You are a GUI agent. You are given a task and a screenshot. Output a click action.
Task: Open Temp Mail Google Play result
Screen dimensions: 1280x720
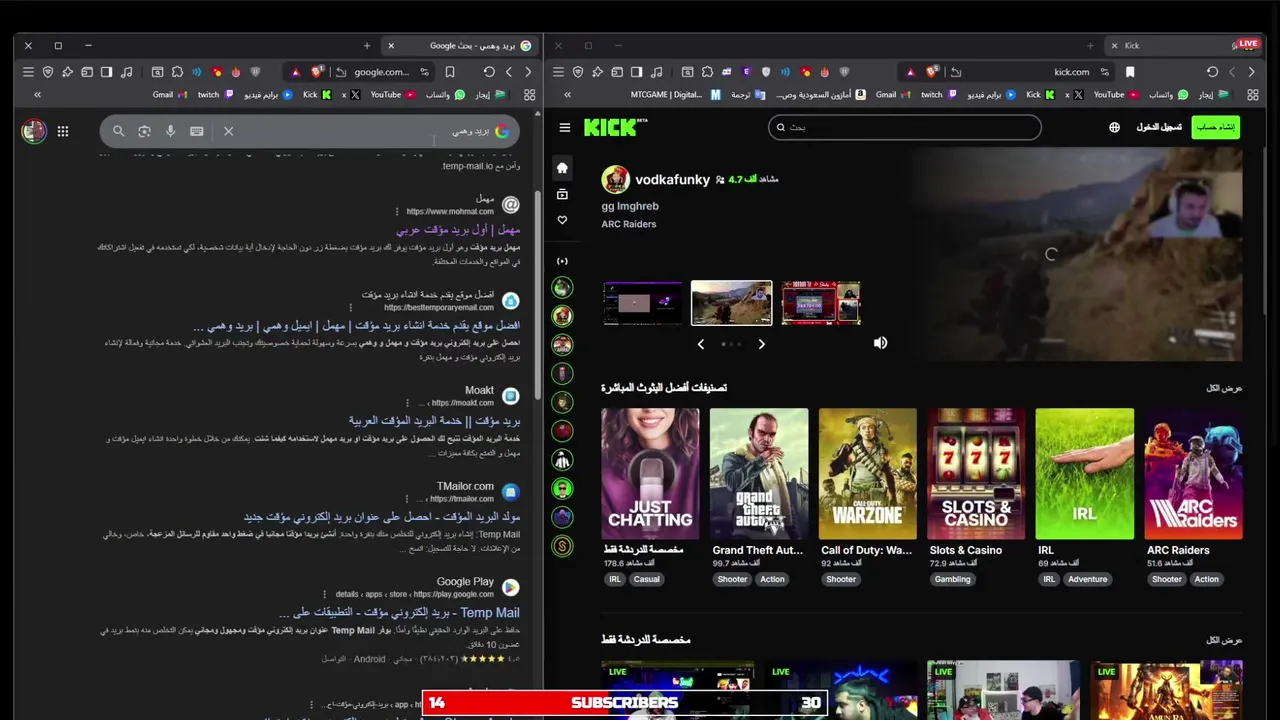400,613
